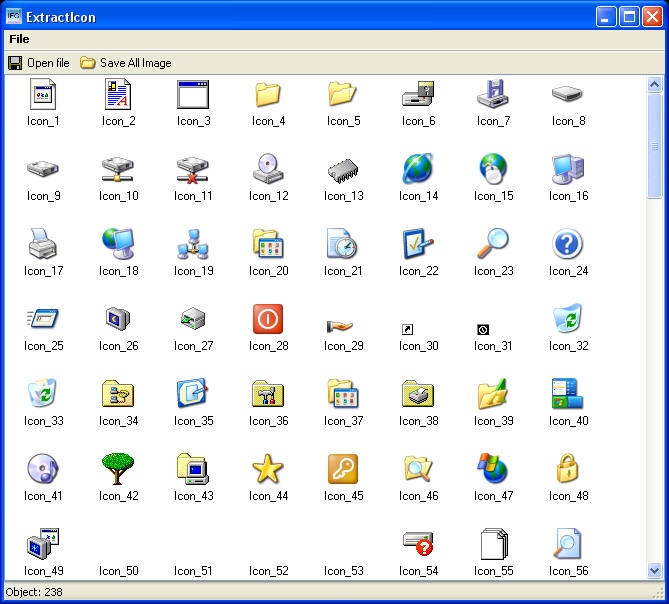Select the magnifying glass Icon_23
This screenshot has width=669, height=604.
(493, 244)
